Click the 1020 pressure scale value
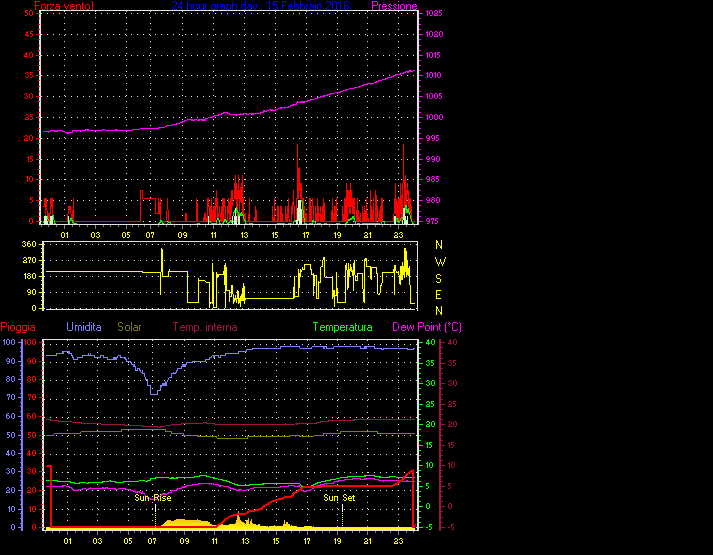713x555 pixels. point(434,35)
